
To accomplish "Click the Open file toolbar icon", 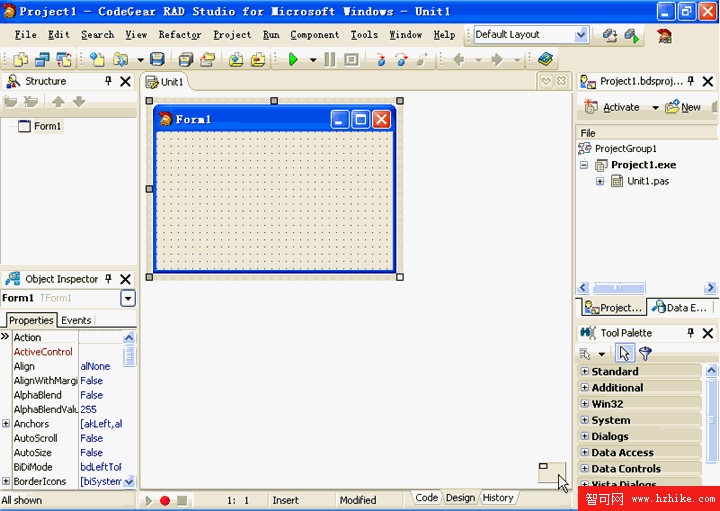I will coord(121,59).
